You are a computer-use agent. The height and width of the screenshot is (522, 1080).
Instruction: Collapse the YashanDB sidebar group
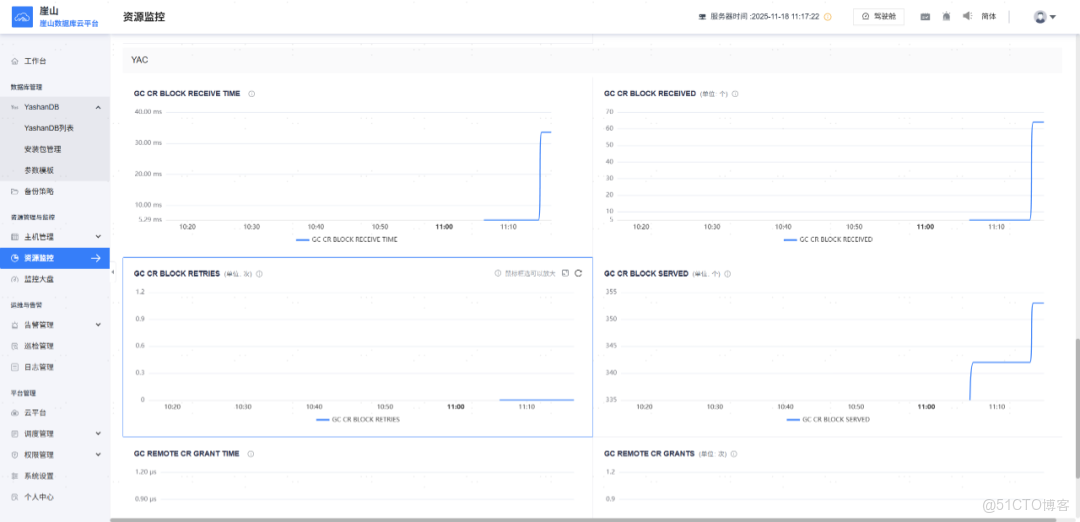tap(98, 107)
